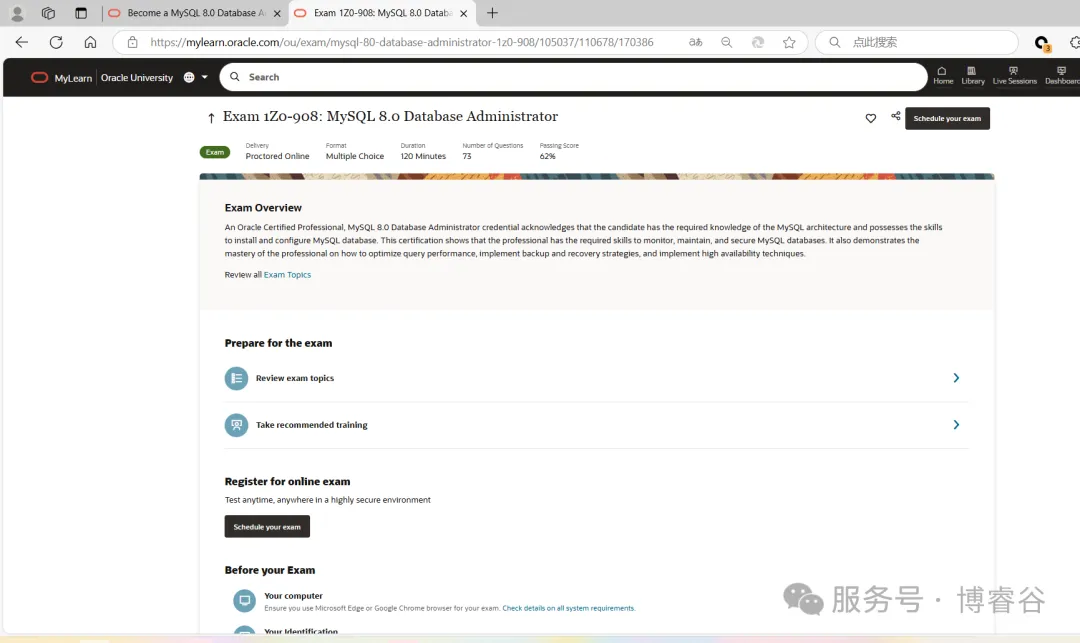The image size is (1080, 643).
Task: Click Review exam topics text
Action: pyautogui.click(x=295, y=378)
